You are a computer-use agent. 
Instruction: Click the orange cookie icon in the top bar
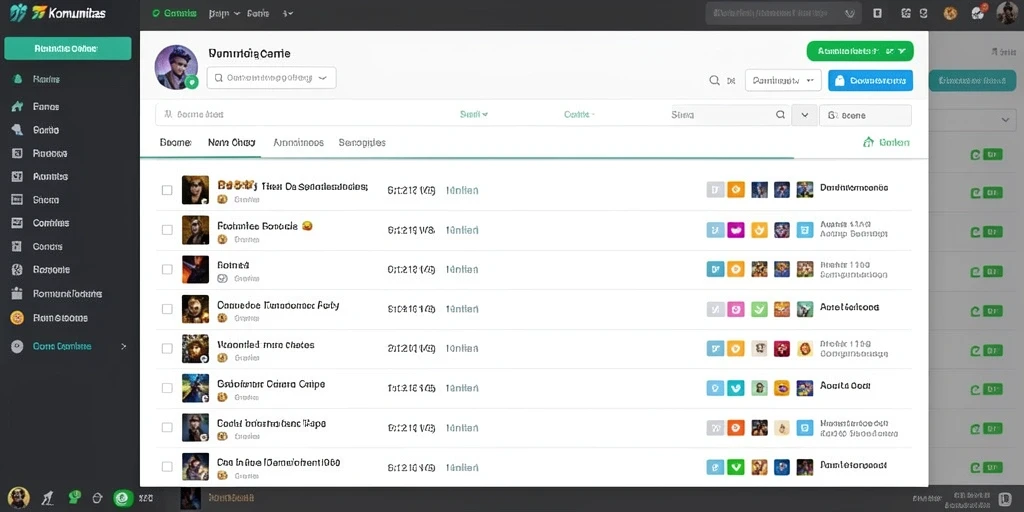(950, 13)
